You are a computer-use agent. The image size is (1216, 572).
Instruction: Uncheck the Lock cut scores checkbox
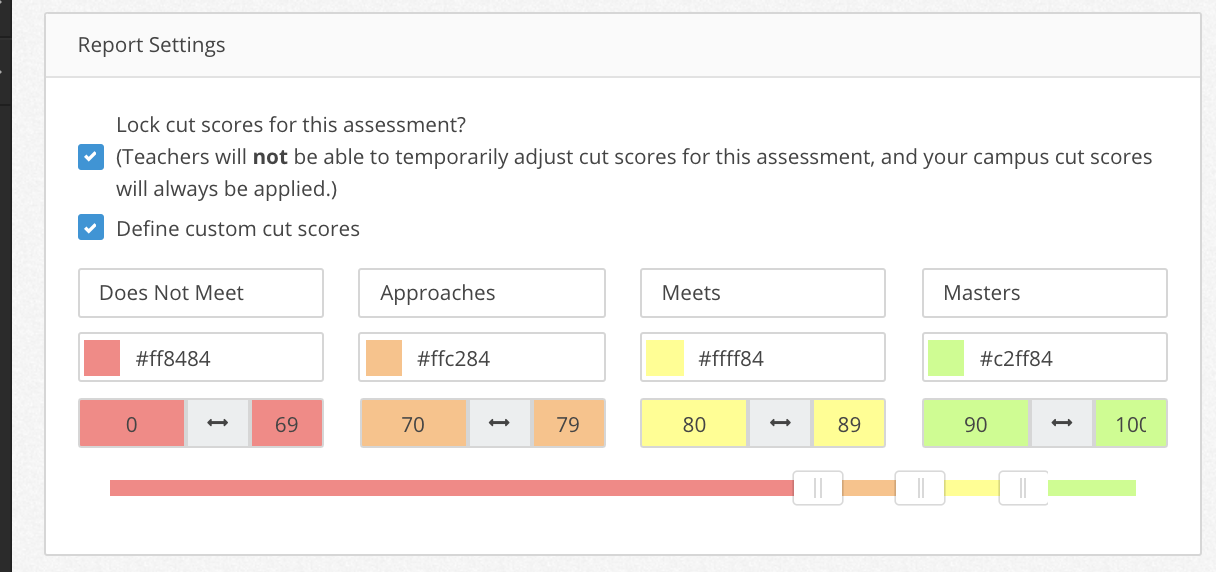pyautogui.click(x=91, y=158)
